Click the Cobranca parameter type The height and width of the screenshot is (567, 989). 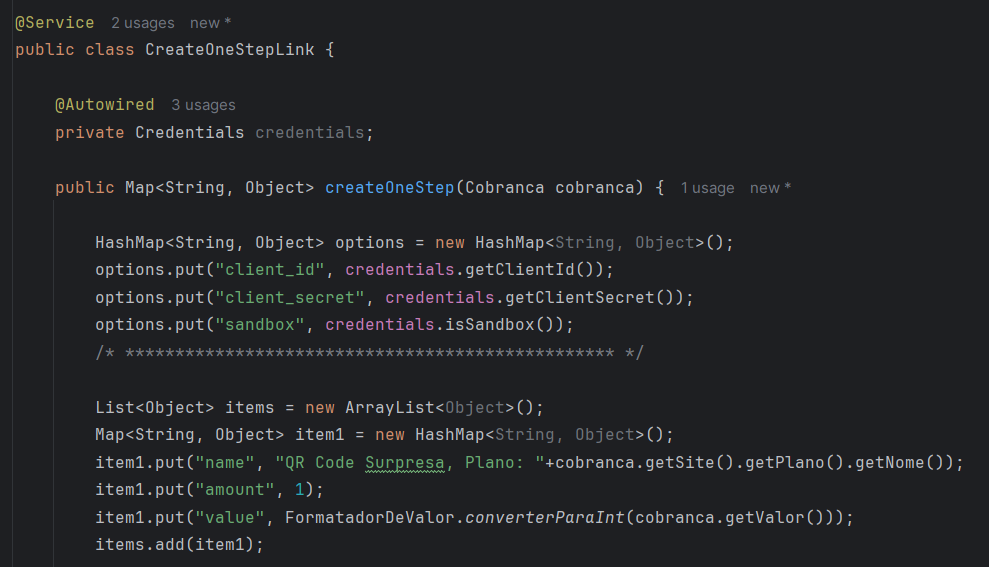pyautogui.click(x=505, y=187)
